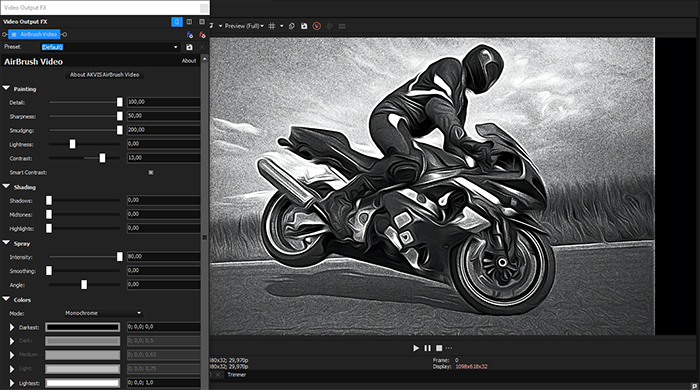This screenshot has height=390, width=700.
Task: Click the Smoothing slider handle
Action: click(49, 271)
